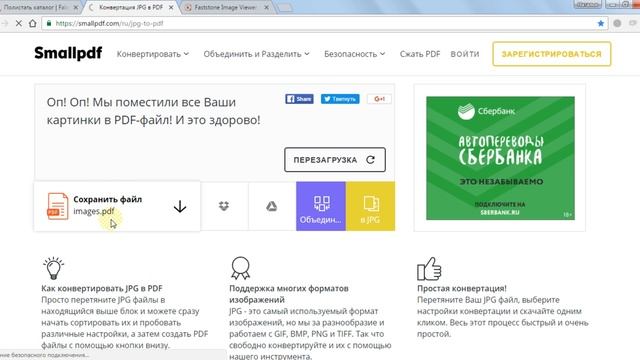Click the browser Home button
The width and height of the screenshot is (640, 360).
[33, 23]
